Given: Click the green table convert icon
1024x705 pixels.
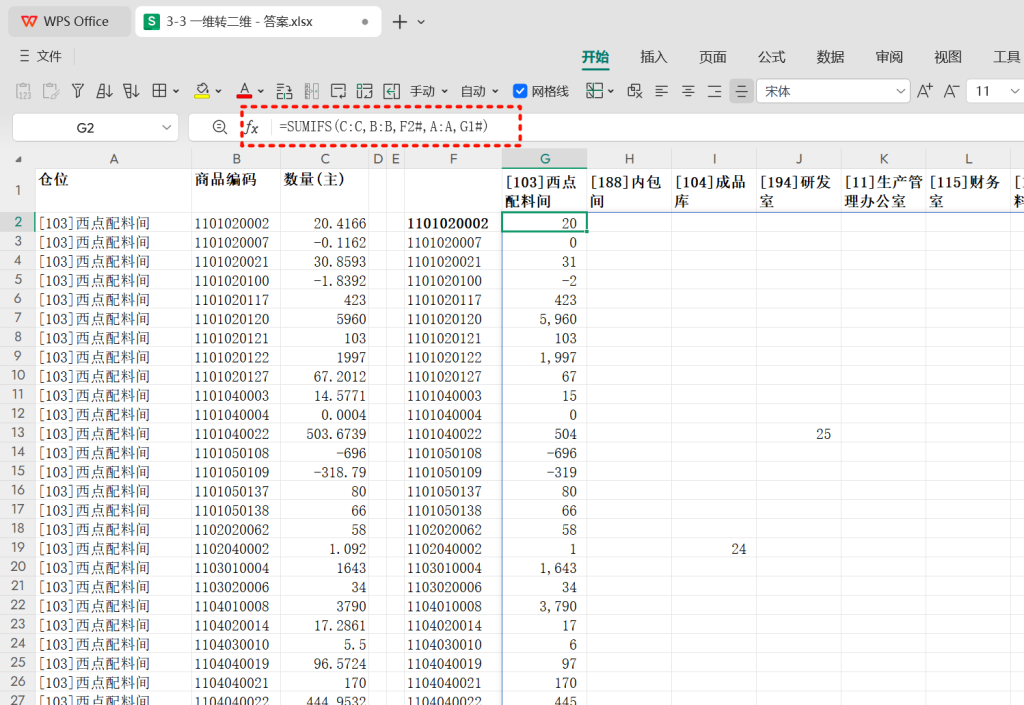Looking at the screenshot, I should coord(364,91).
